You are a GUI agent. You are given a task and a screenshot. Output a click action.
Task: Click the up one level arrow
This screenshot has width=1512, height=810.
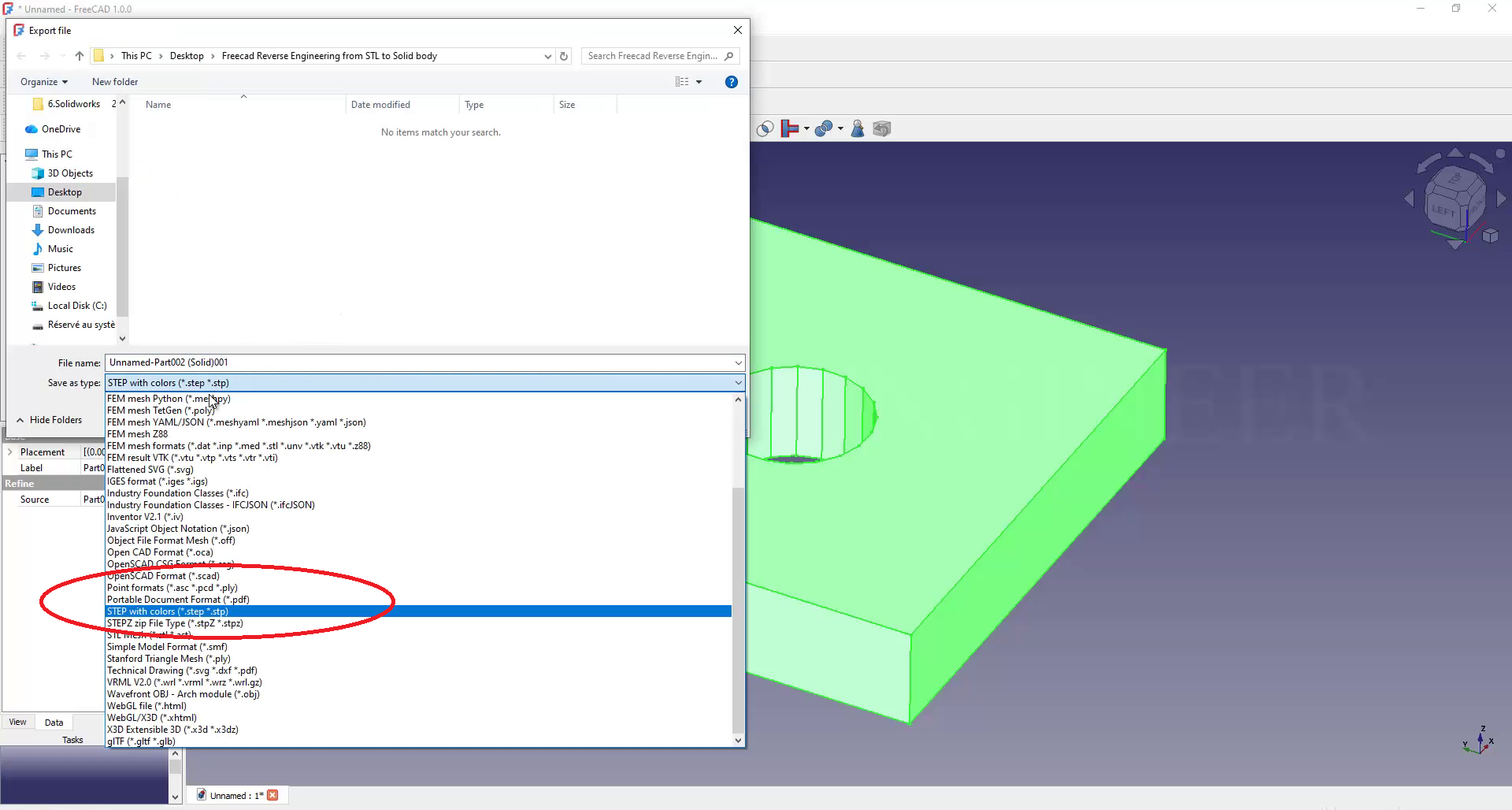pos(80,56)
